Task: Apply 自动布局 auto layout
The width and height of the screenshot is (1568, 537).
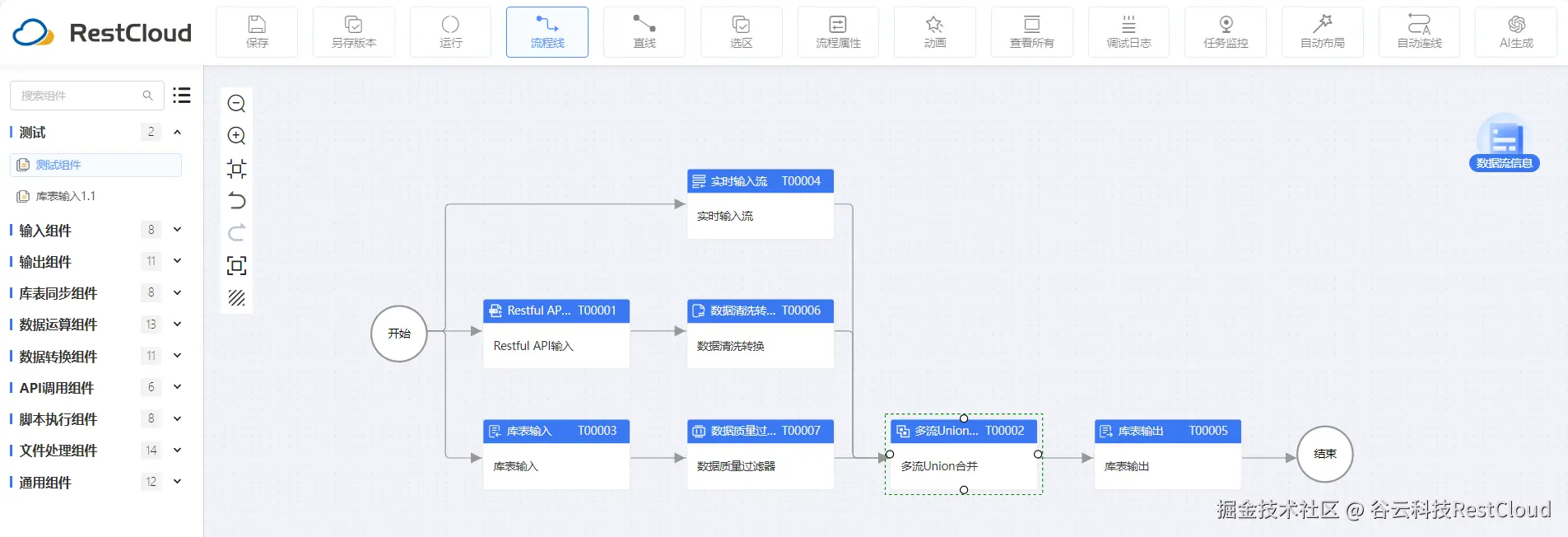Action: [x=1323, y=32]
